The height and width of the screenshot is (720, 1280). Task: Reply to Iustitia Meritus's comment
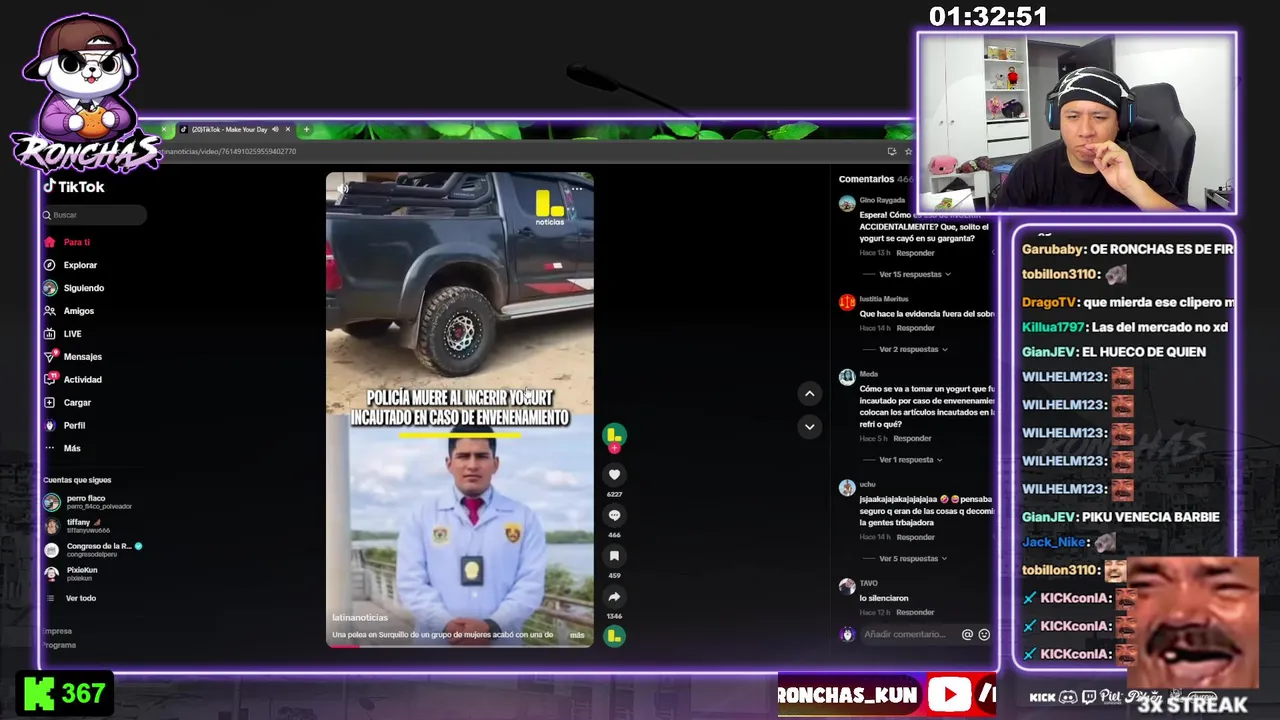pyautogui.click(x=915, y=328)
